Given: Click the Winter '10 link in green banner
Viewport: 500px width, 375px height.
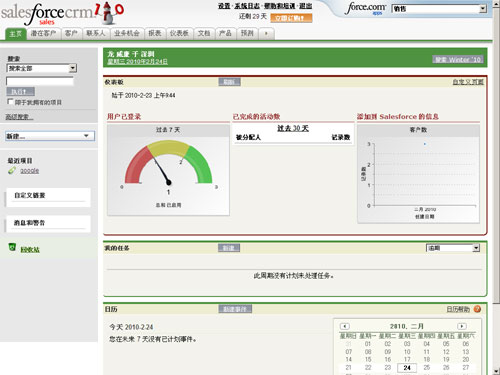Looking at the screenshot, I should tap(458, 59).
